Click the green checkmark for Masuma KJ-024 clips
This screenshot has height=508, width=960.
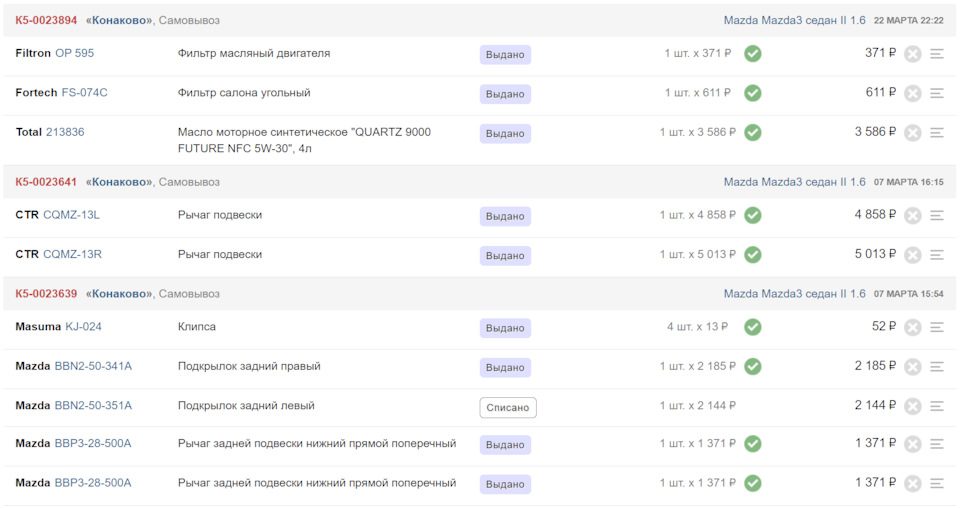click(753, 327)
